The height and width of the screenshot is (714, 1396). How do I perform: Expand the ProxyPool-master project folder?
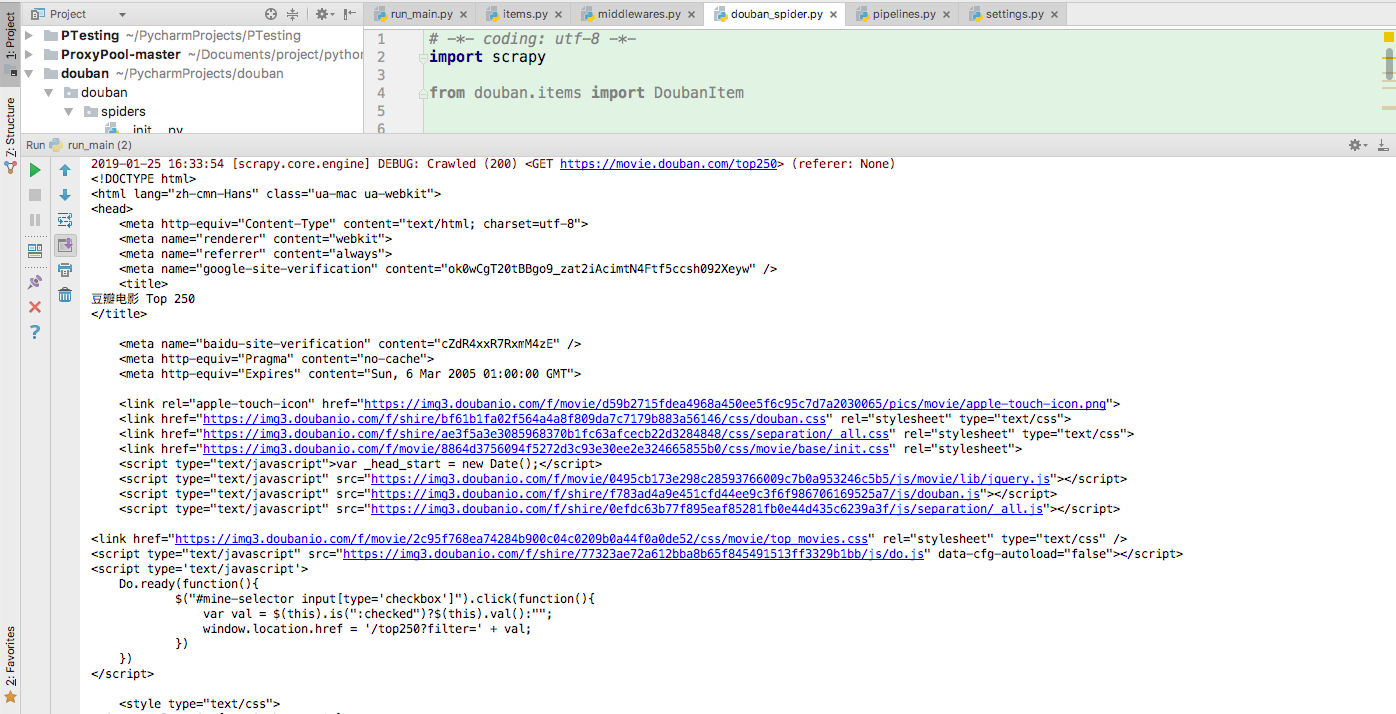coord(29,54)
